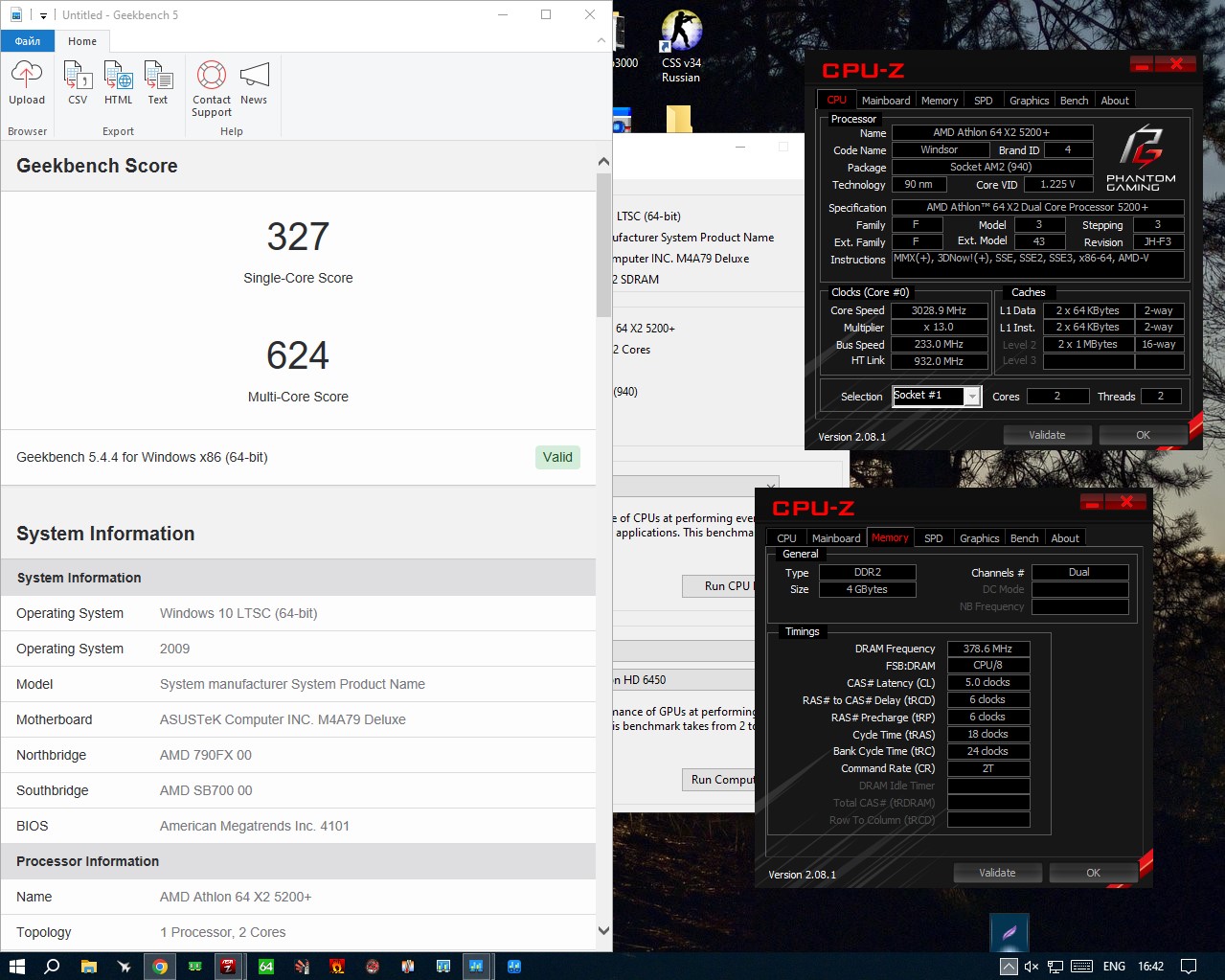This screenshot has width=1225, height=980.
Task: Collapse the Geekbench ribbon chevron
Action: coord(601,41)
